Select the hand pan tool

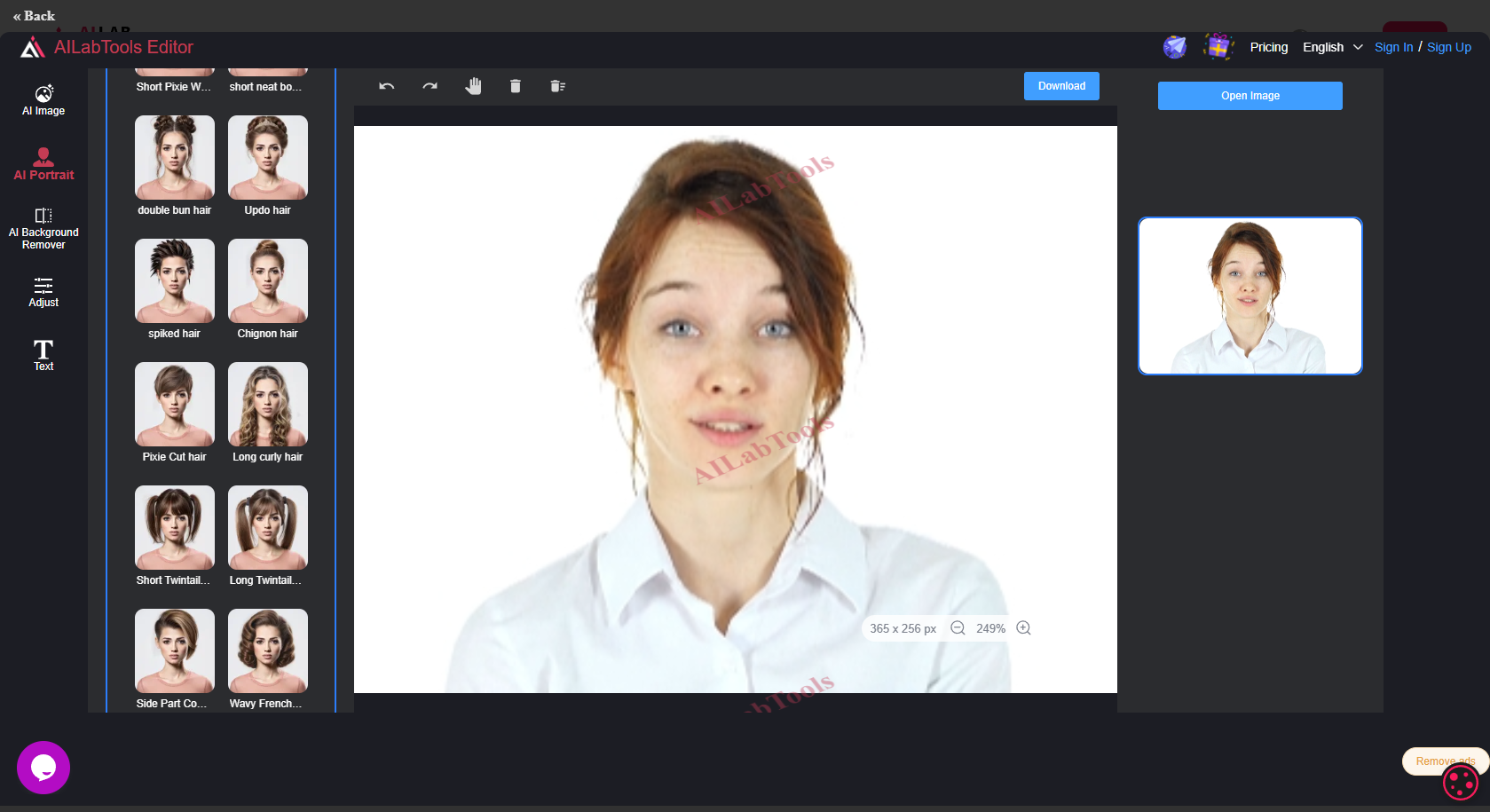point(473,86)
